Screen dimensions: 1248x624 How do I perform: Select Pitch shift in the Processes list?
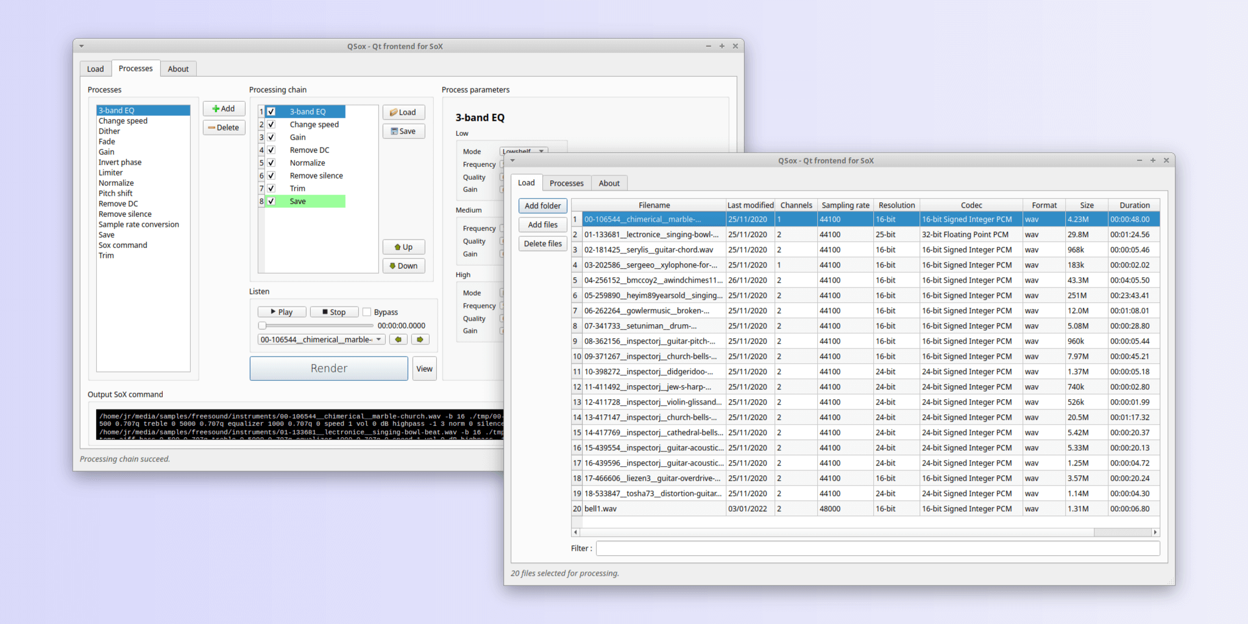(x=143, y=193)
